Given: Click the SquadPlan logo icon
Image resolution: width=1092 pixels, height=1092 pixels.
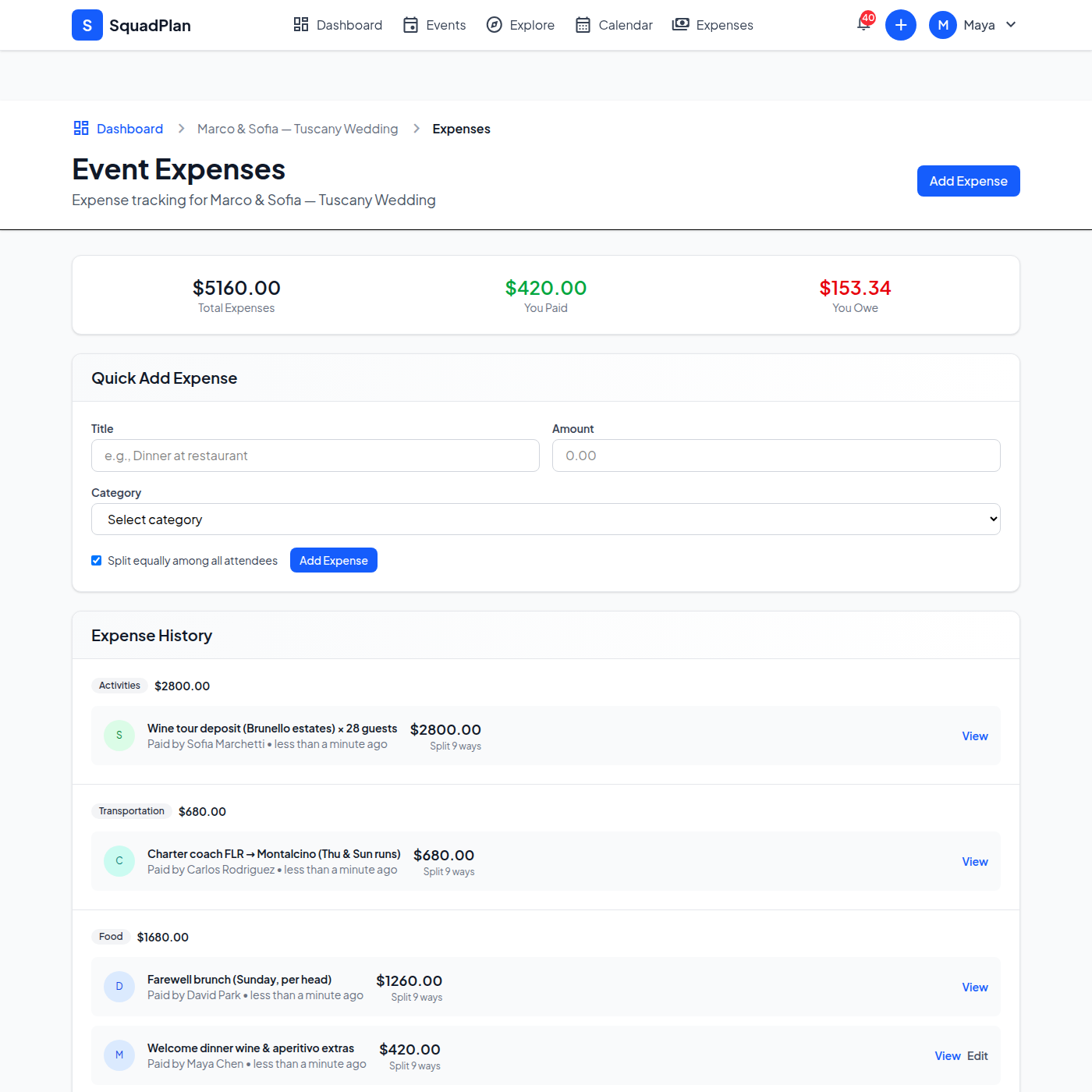Looking at the screenshot, I should click(87, 25).
